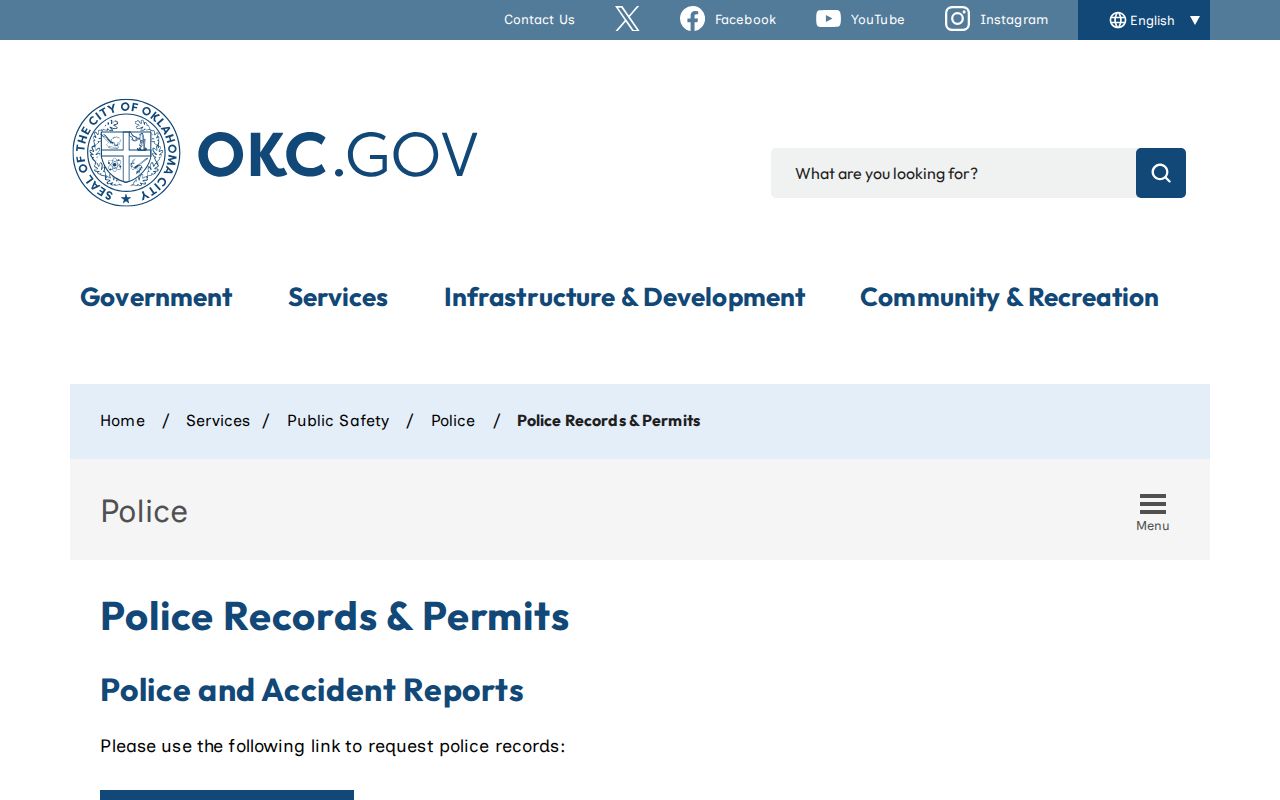Screen dimensions: 1280x800
Task: Click the magnifying glass search button
Action: coord(1161,173)
